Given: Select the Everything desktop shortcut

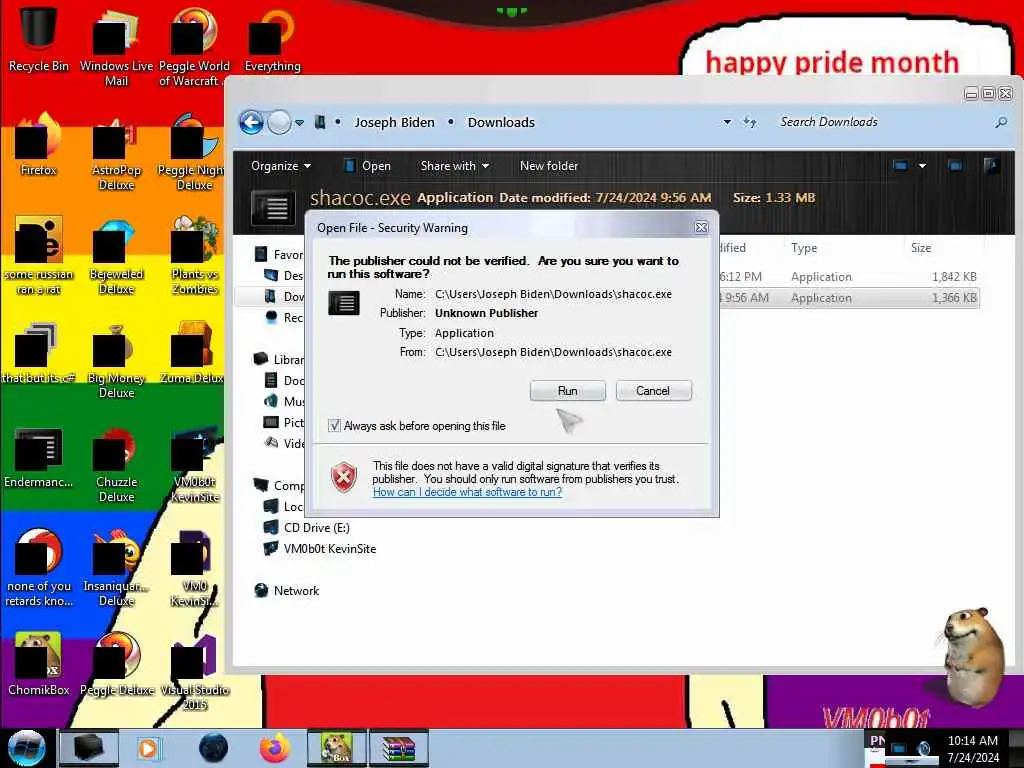Looking at the screenshot, I should tap(272, 40).
